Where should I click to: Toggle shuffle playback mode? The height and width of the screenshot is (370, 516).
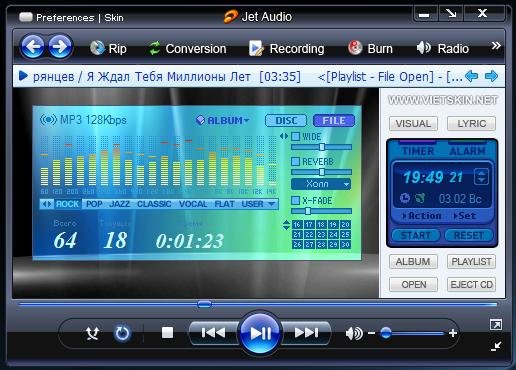92,333
